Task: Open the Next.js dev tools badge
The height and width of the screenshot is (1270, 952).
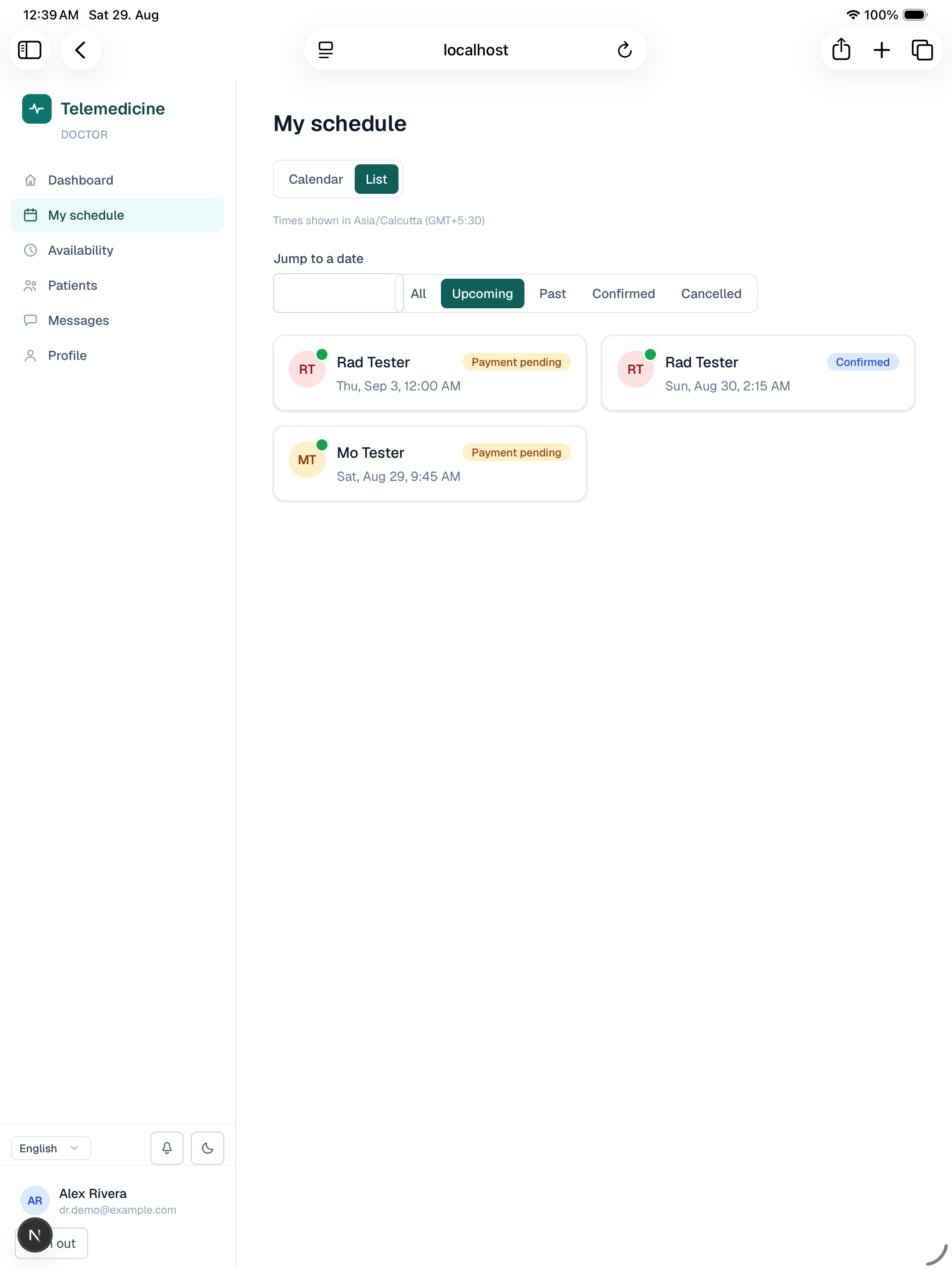Action: point(35,1234)
